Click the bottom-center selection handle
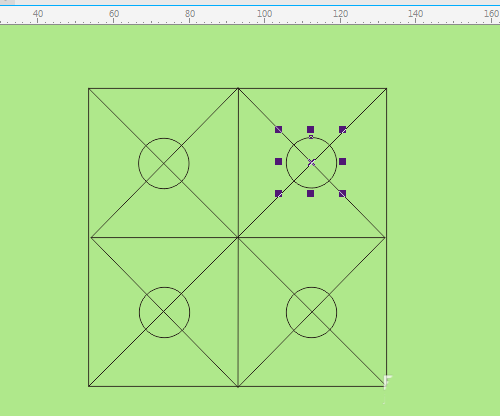500x416 pixels. 311,194
